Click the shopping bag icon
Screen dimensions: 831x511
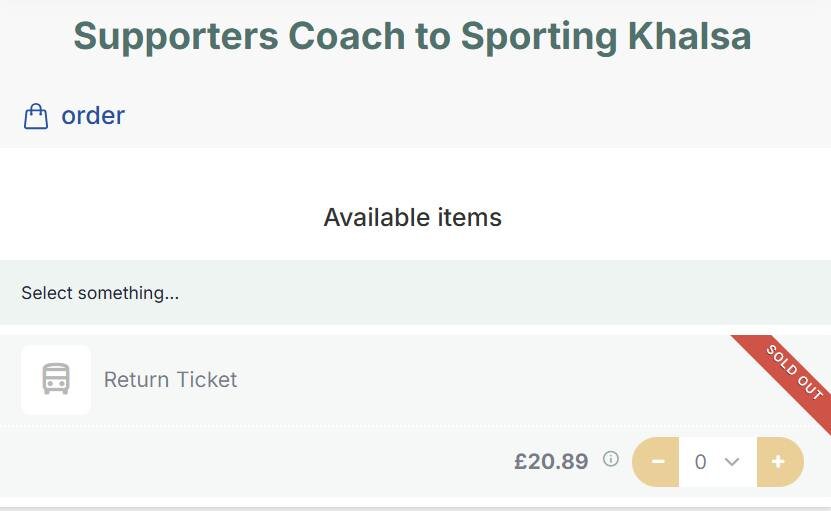[x=36, y=117]
